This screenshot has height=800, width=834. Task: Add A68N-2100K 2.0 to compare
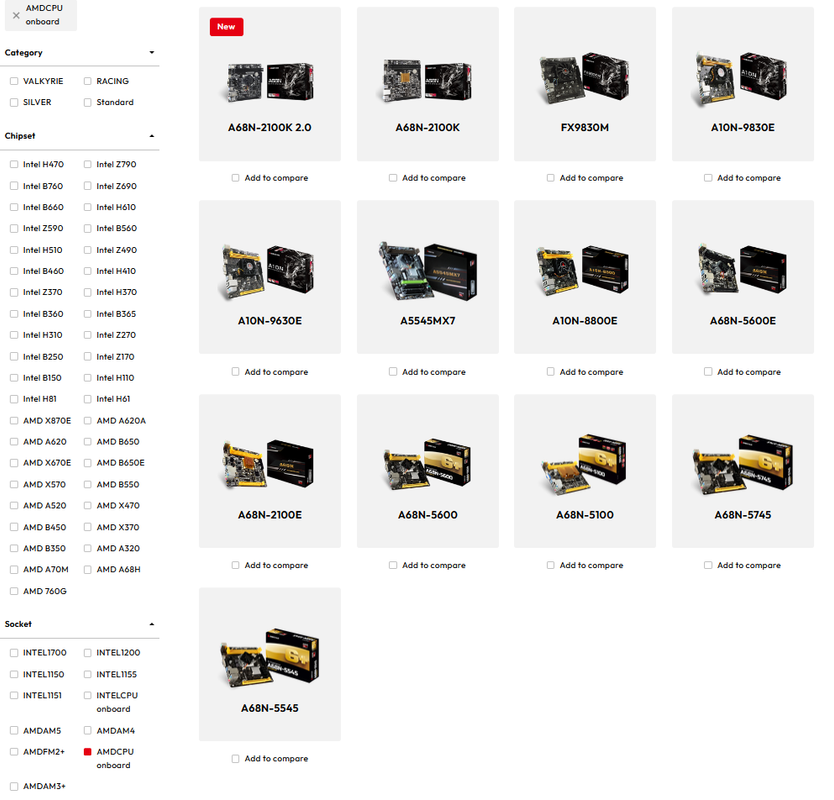pos(235,178)
